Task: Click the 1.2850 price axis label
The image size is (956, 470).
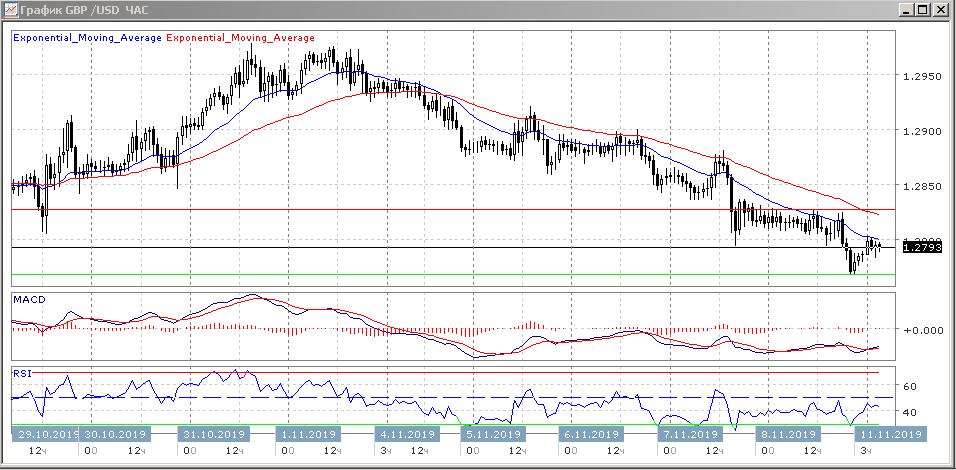Action: click(x=920, y=186)
